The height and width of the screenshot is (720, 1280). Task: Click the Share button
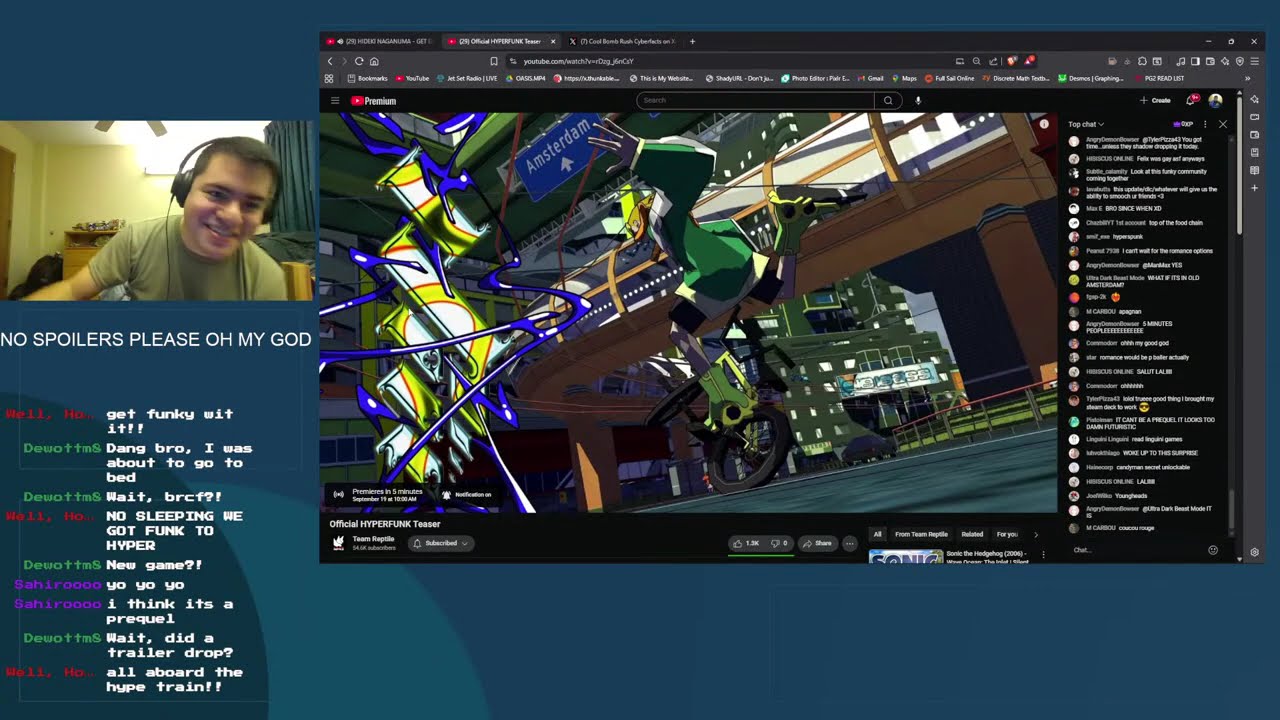[816, 543]
